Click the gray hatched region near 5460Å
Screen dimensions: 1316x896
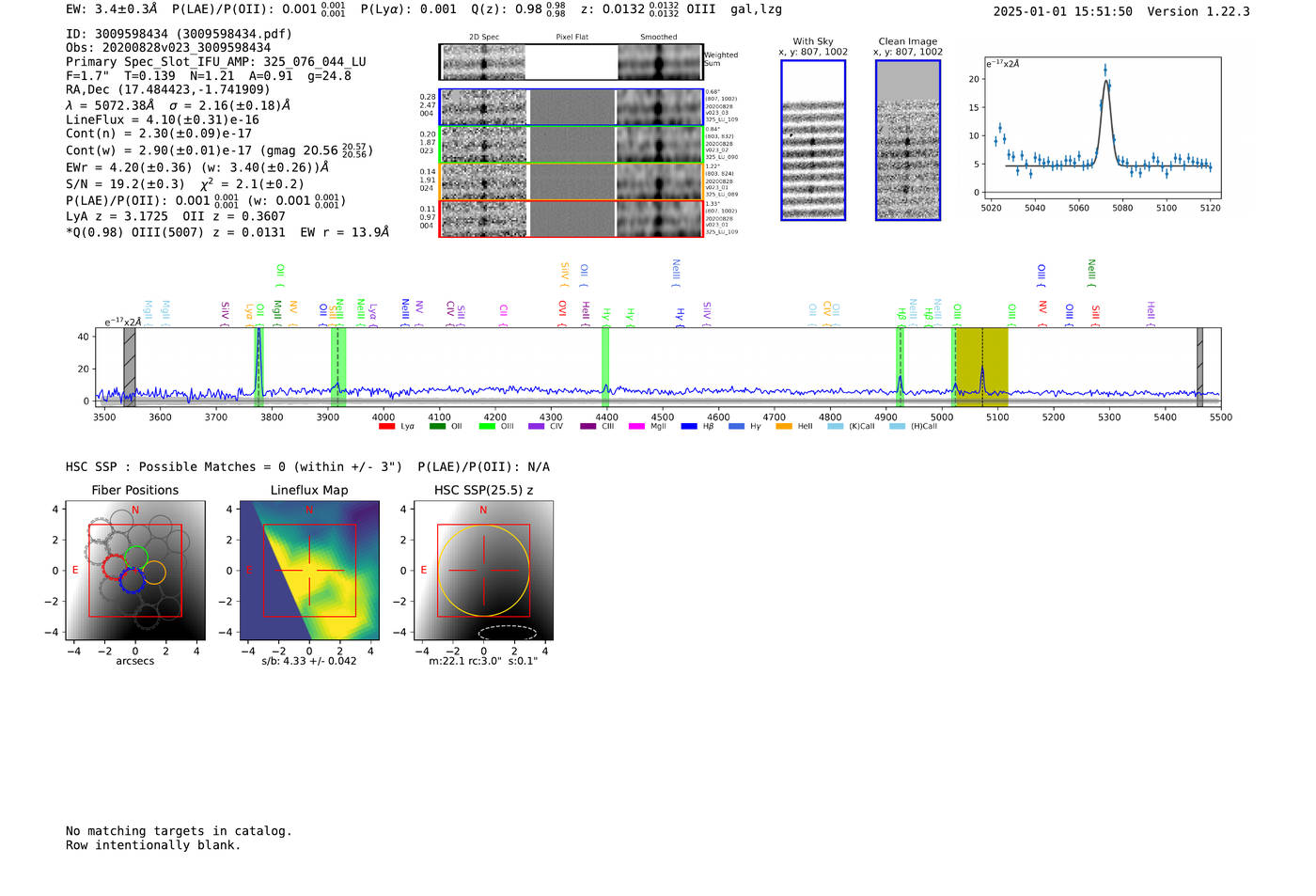click(x=1199, y=368)
